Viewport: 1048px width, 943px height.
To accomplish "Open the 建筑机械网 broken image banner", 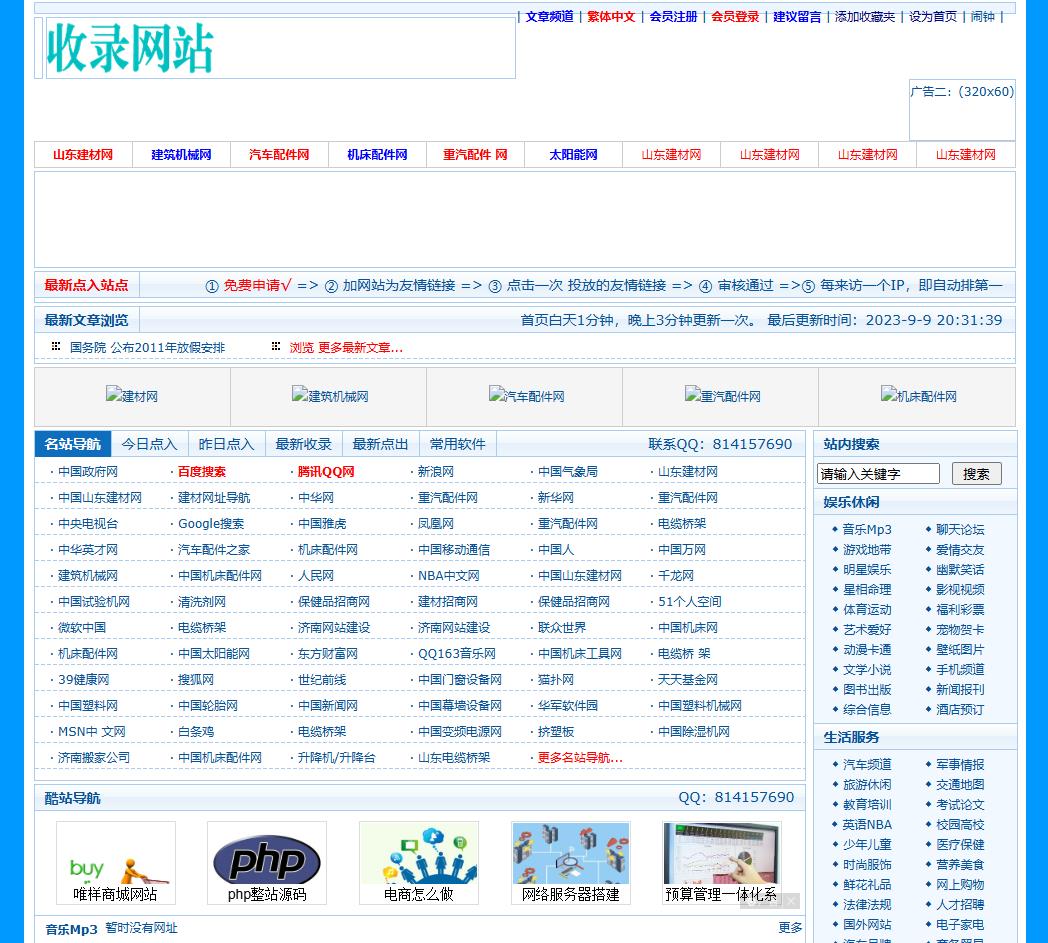I will (x=330, y=396).
